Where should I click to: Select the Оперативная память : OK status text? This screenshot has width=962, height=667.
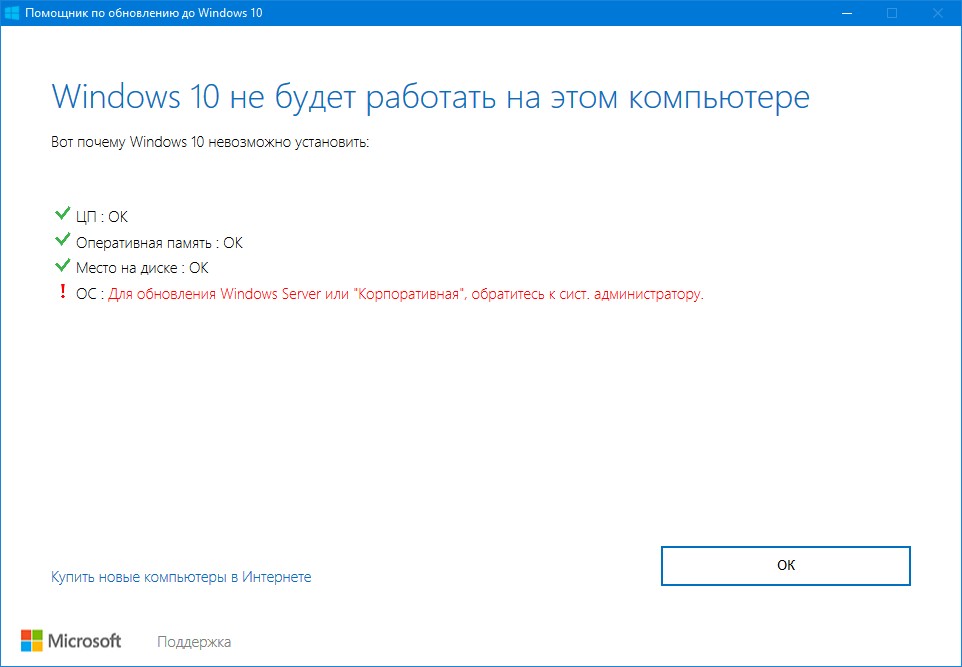click(x=159, y=242)
